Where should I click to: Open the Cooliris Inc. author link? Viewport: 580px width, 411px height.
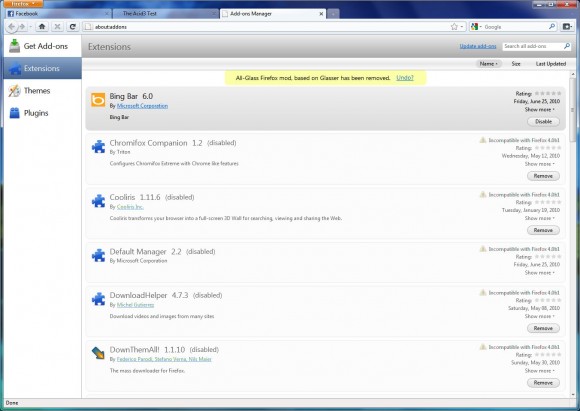[130, 207]
